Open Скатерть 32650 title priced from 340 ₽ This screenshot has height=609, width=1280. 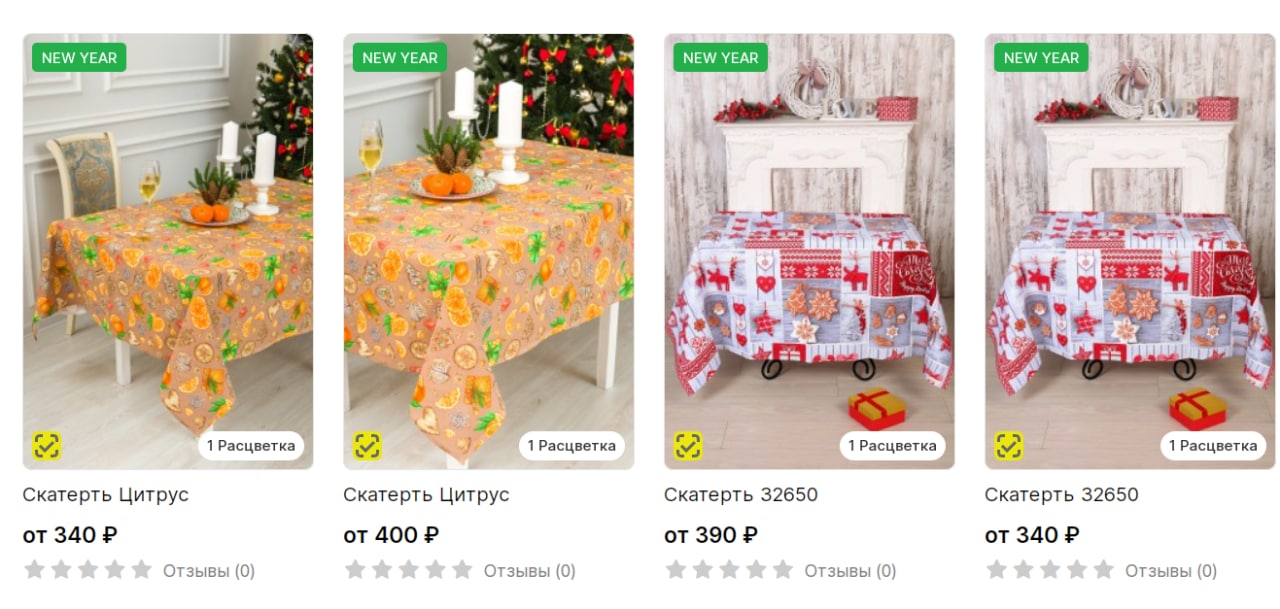coord(1062,495)
